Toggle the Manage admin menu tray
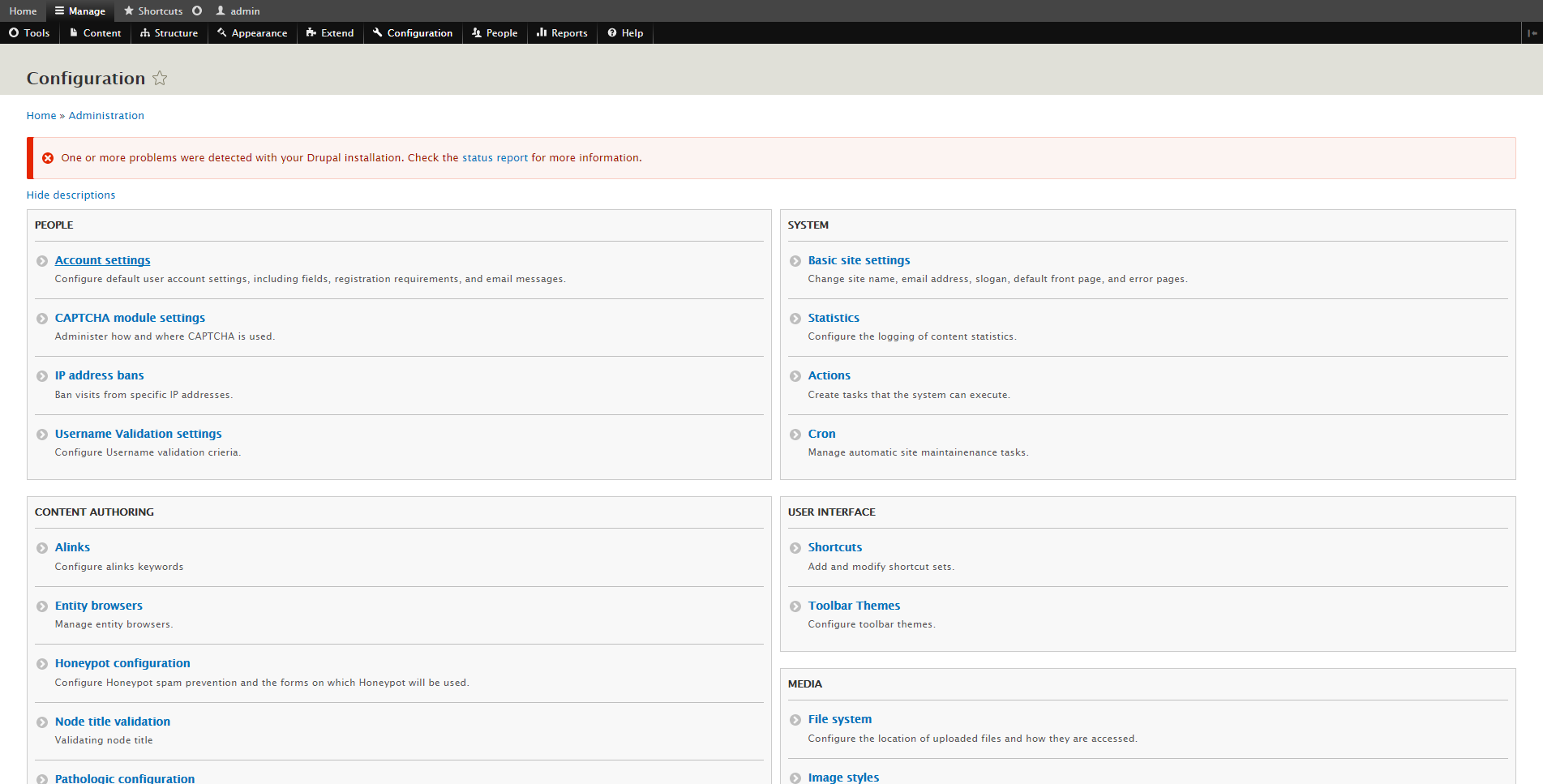1543x784 pixels. pos(80,11)
